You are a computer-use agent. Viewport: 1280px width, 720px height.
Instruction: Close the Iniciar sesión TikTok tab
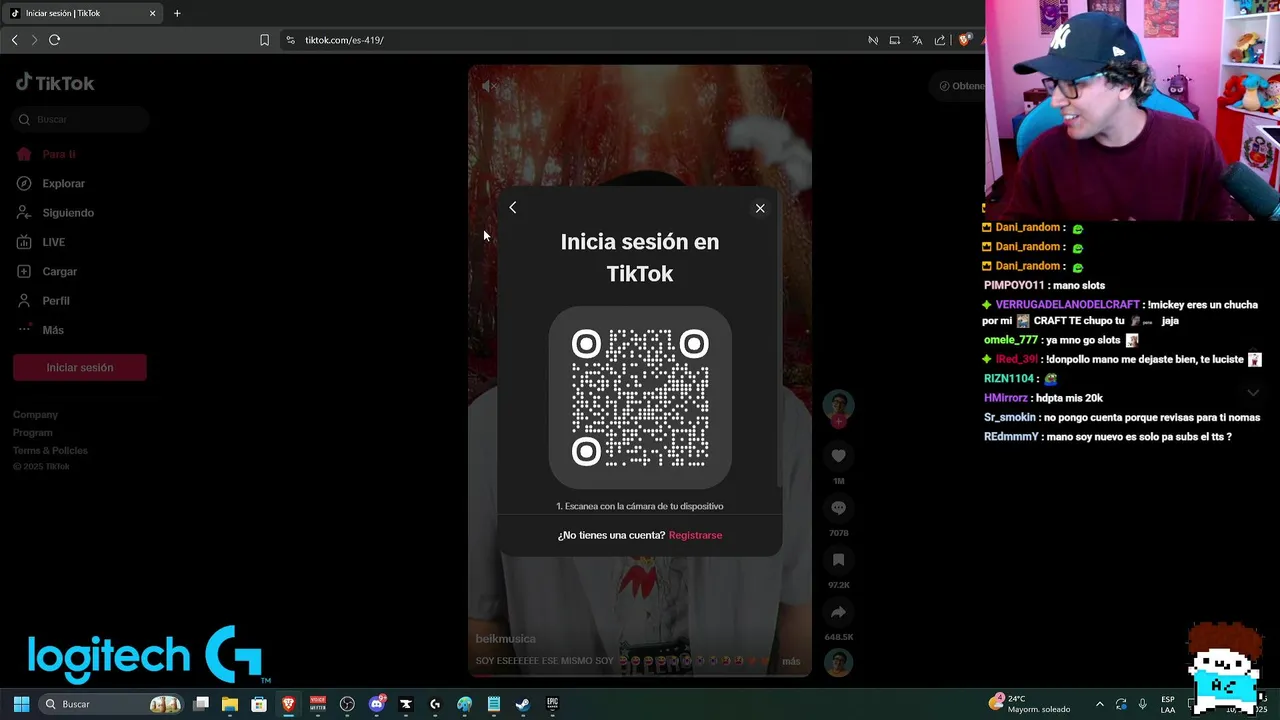[x=153, y=13]
